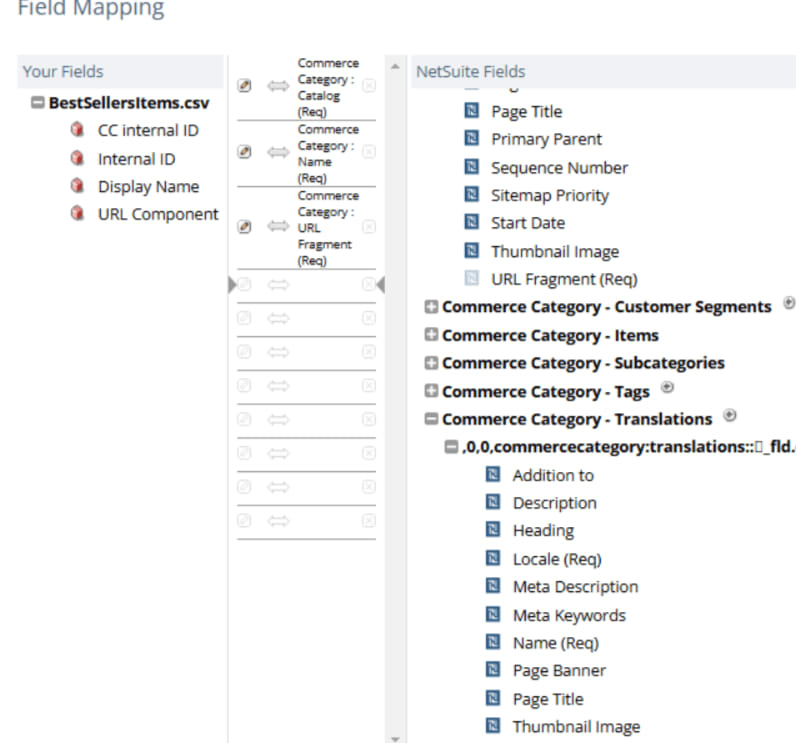Remove the Commerce Category : Name mapping row

pos(369,152)
